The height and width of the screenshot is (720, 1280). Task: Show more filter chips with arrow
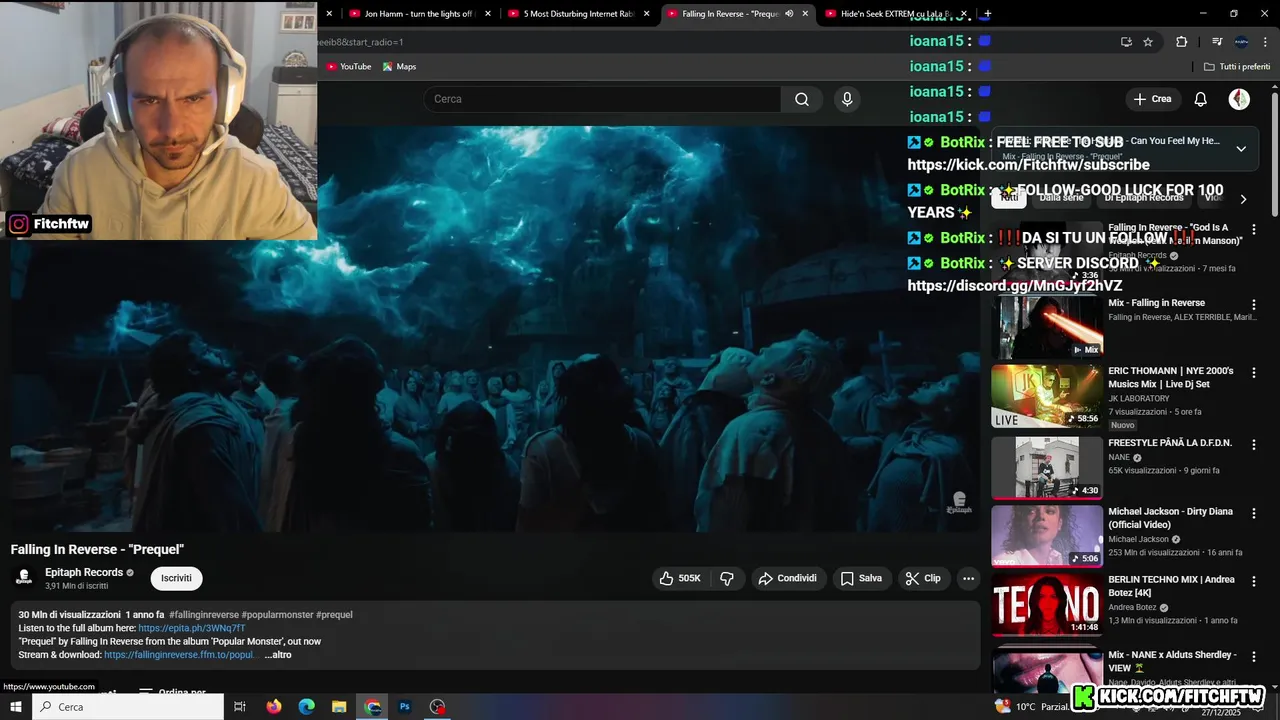pyautogui.click(x=1243, y=198)
